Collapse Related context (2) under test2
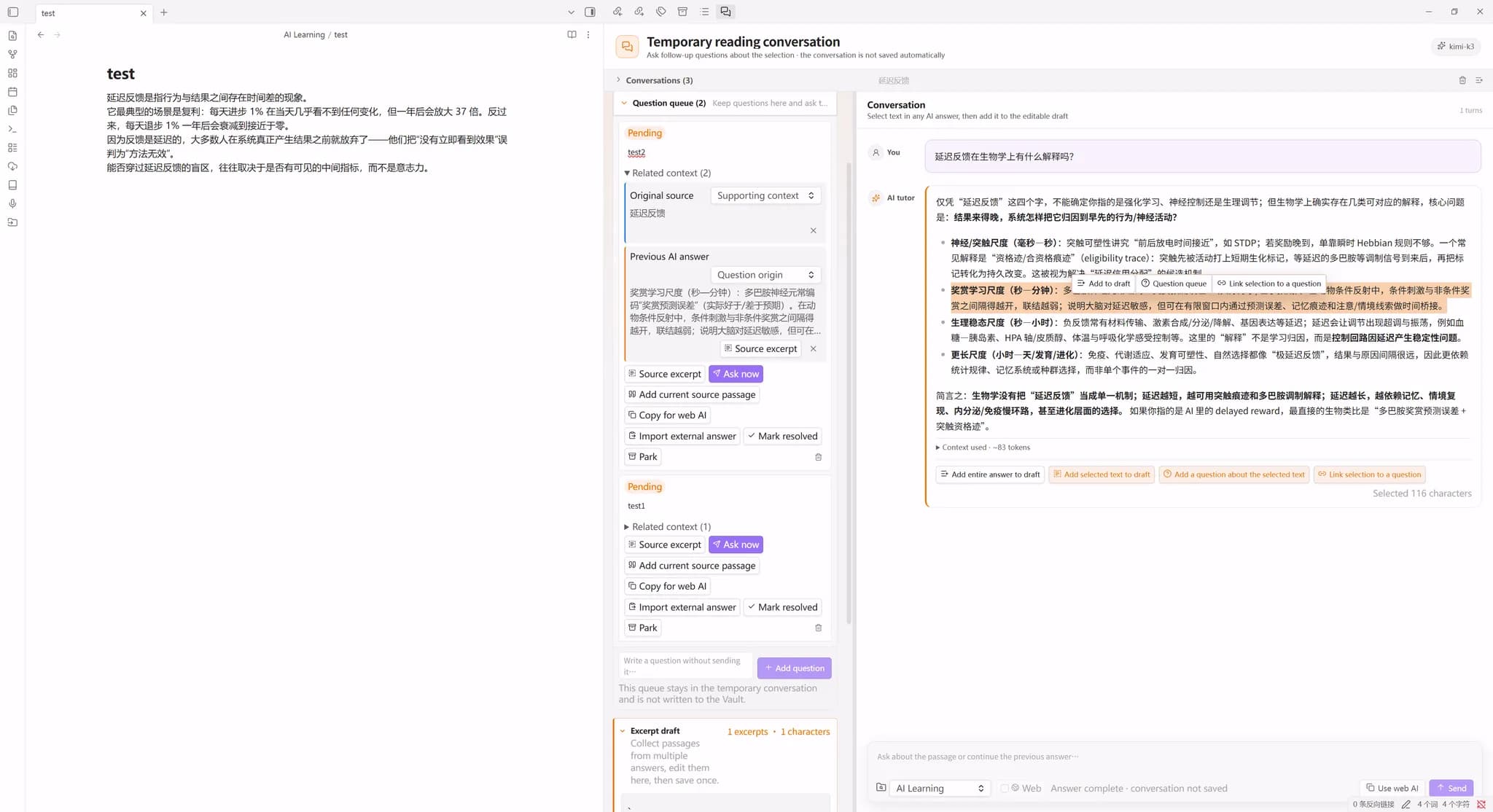1493x812 pixels. 666,173
